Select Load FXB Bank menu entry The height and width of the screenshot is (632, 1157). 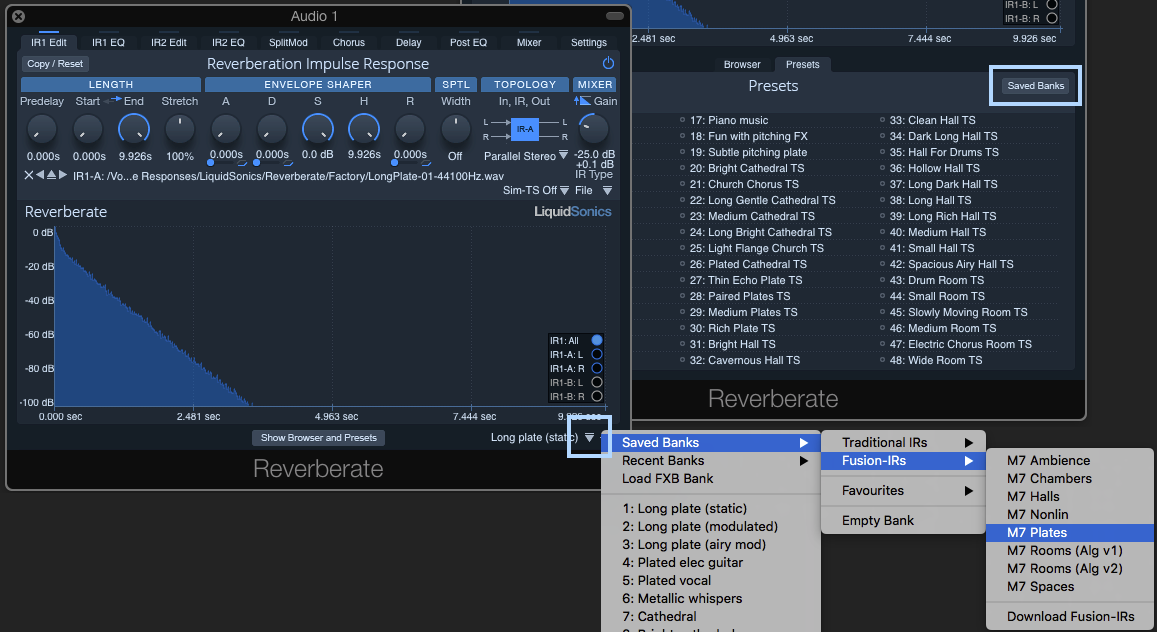coord(711,479)
